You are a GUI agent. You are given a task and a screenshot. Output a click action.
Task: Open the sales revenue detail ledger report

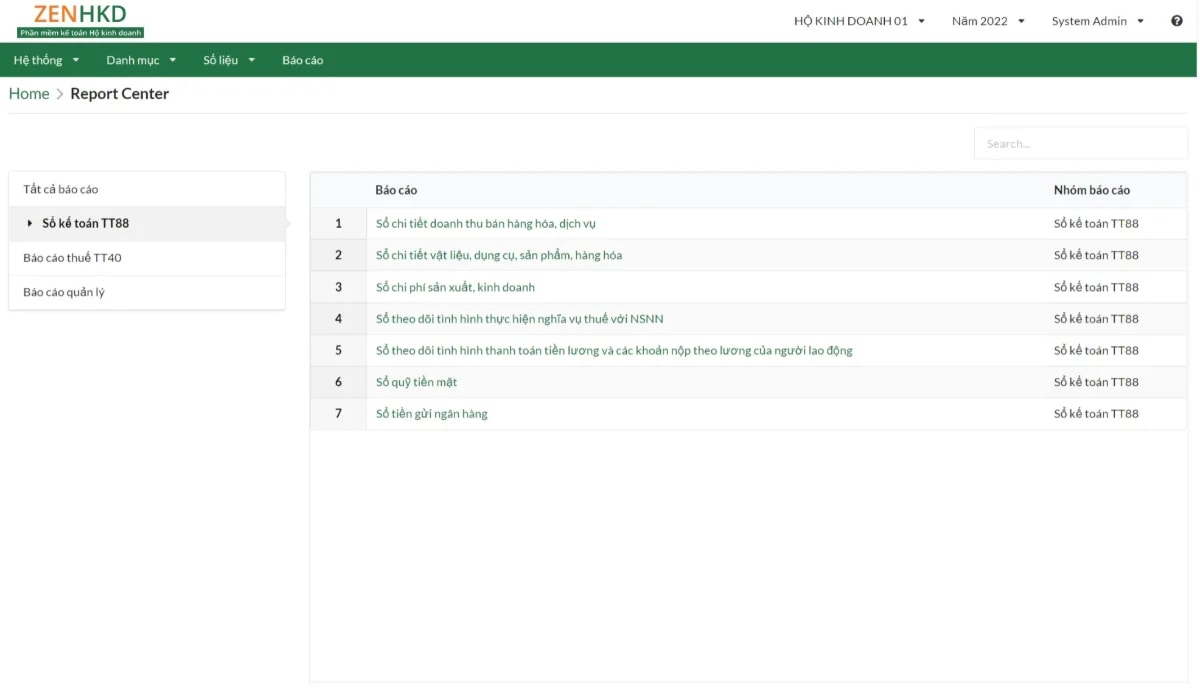(485, 223)
